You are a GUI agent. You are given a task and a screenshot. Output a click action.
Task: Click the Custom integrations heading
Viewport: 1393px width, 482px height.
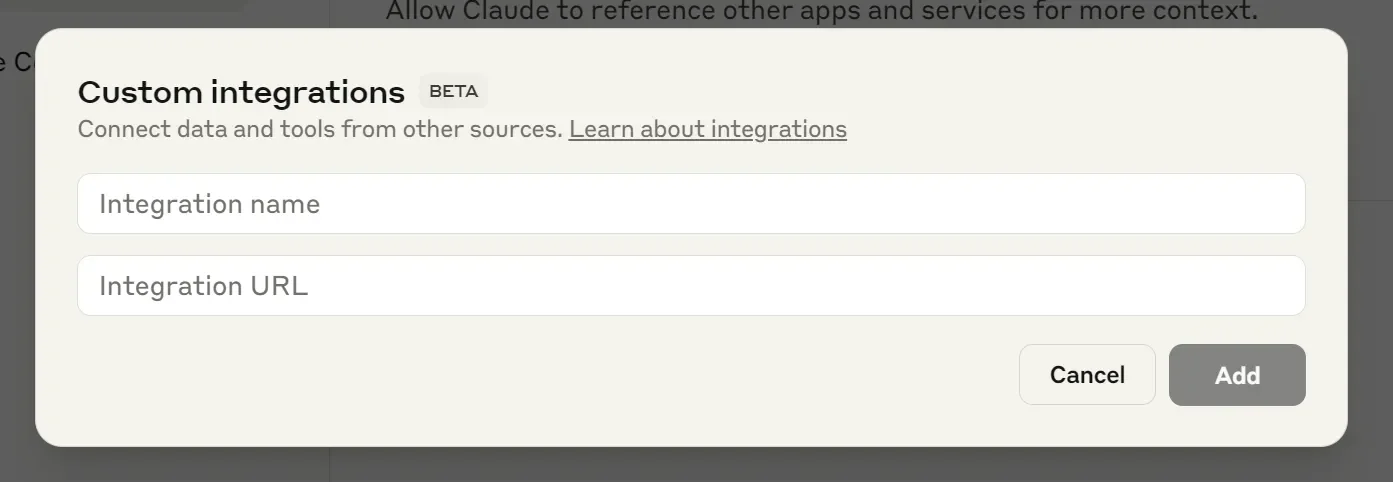241,92
